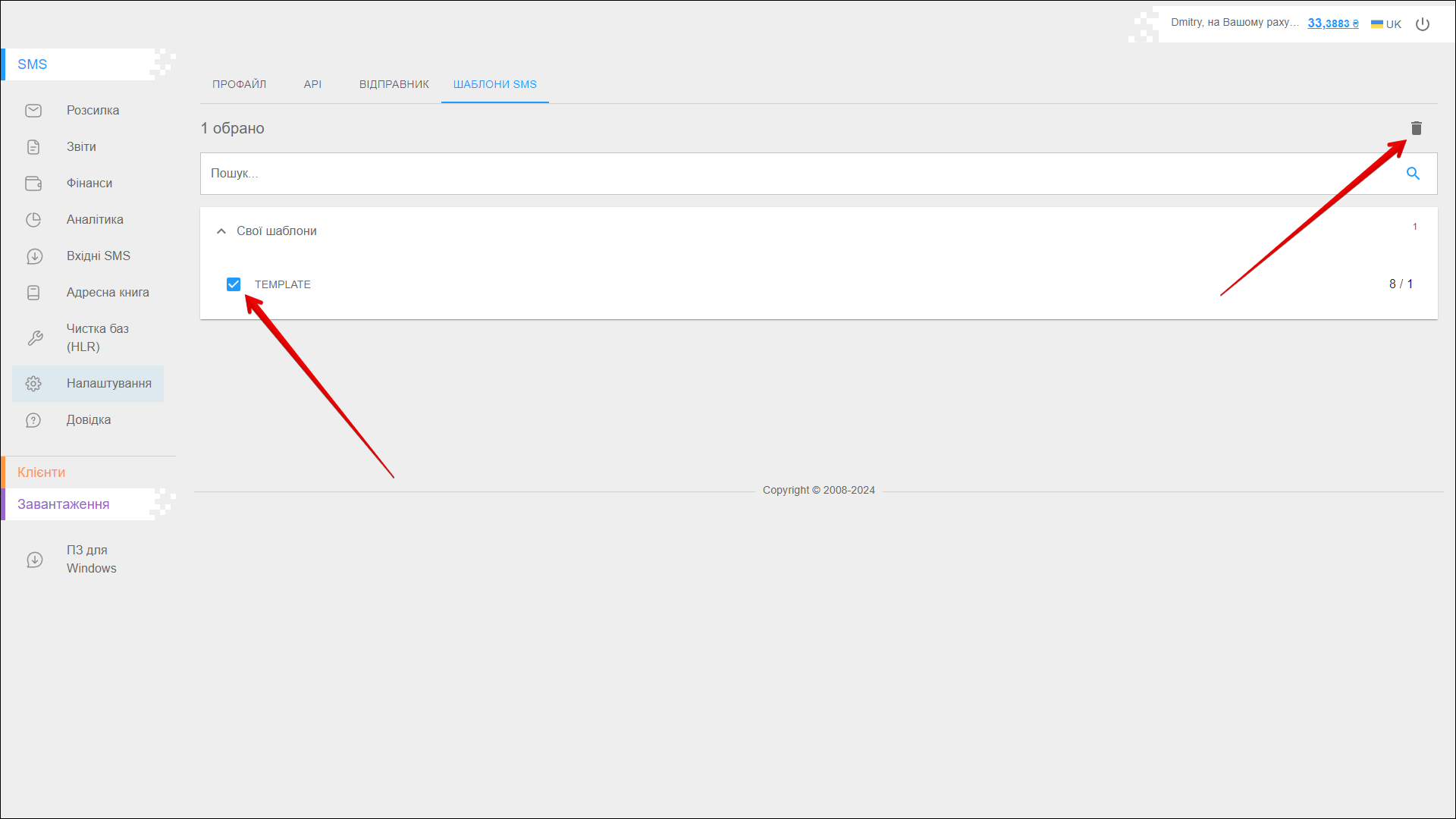This screenshot has width=1456, height=819.
Task: Switch to the ПРОФАЙЛ tab
Action: pos(239,84)
